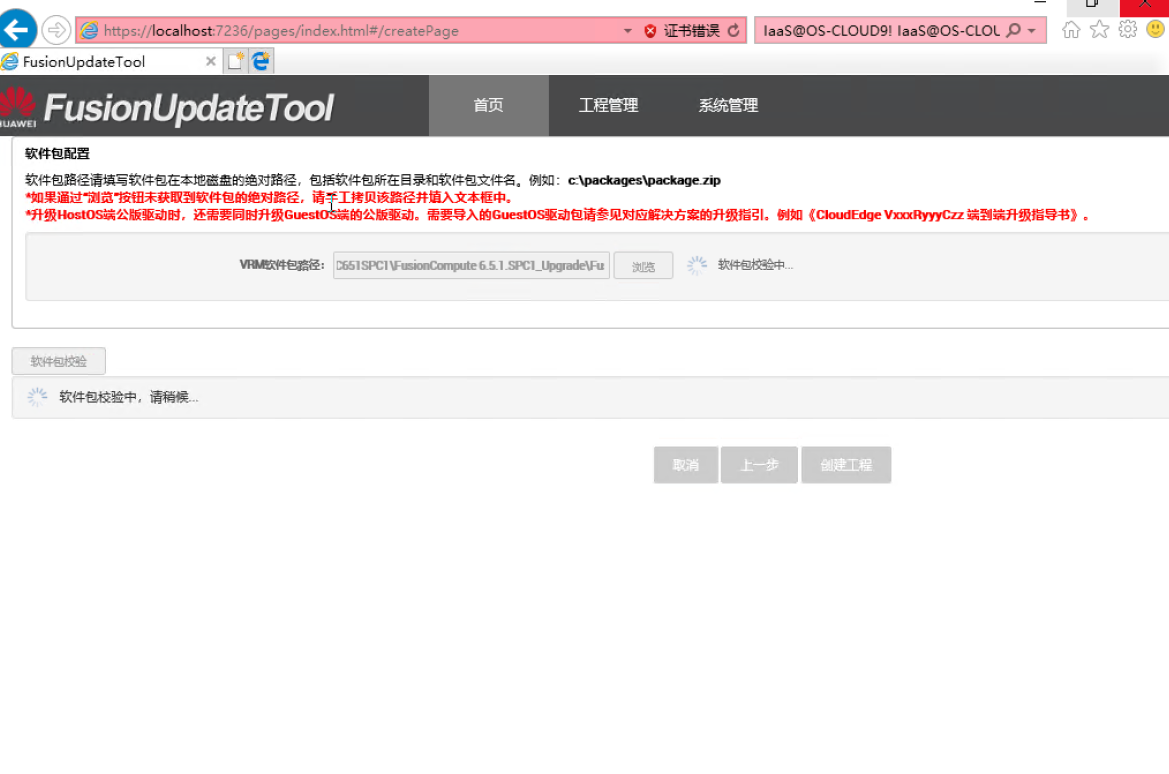Open the browser Home icon
The width and height of the screenshot is (1169, 774).
pyautogui.click(x=1071, y=30)
